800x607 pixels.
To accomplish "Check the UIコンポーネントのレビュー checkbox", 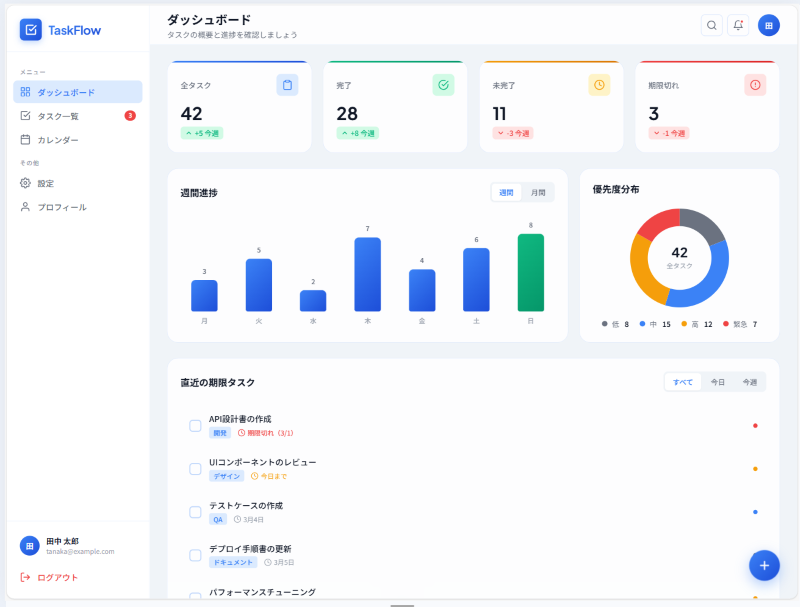I will click(195, 469).
